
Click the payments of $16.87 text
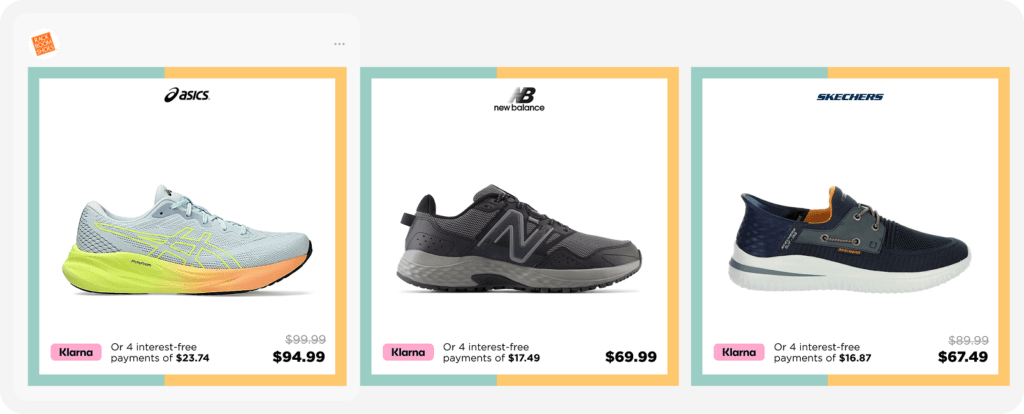point(823,358)
